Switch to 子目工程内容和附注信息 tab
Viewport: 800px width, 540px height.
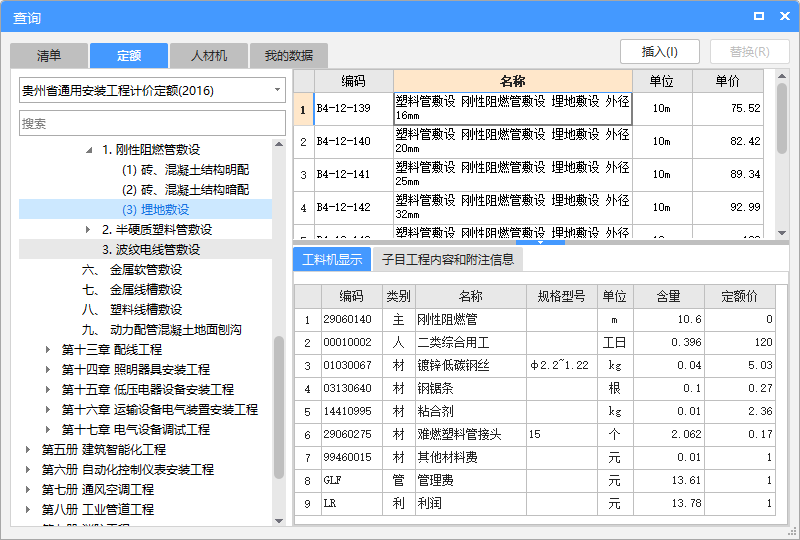447,260
